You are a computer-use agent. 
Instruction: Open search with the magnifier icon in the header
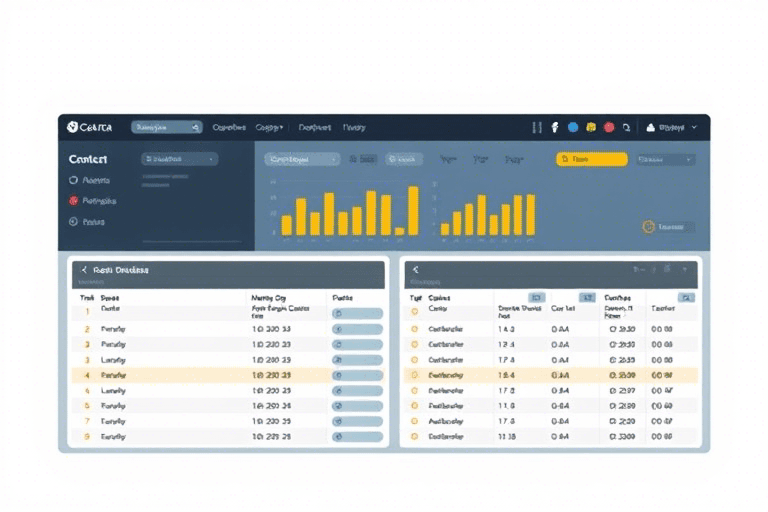[626, 128]
